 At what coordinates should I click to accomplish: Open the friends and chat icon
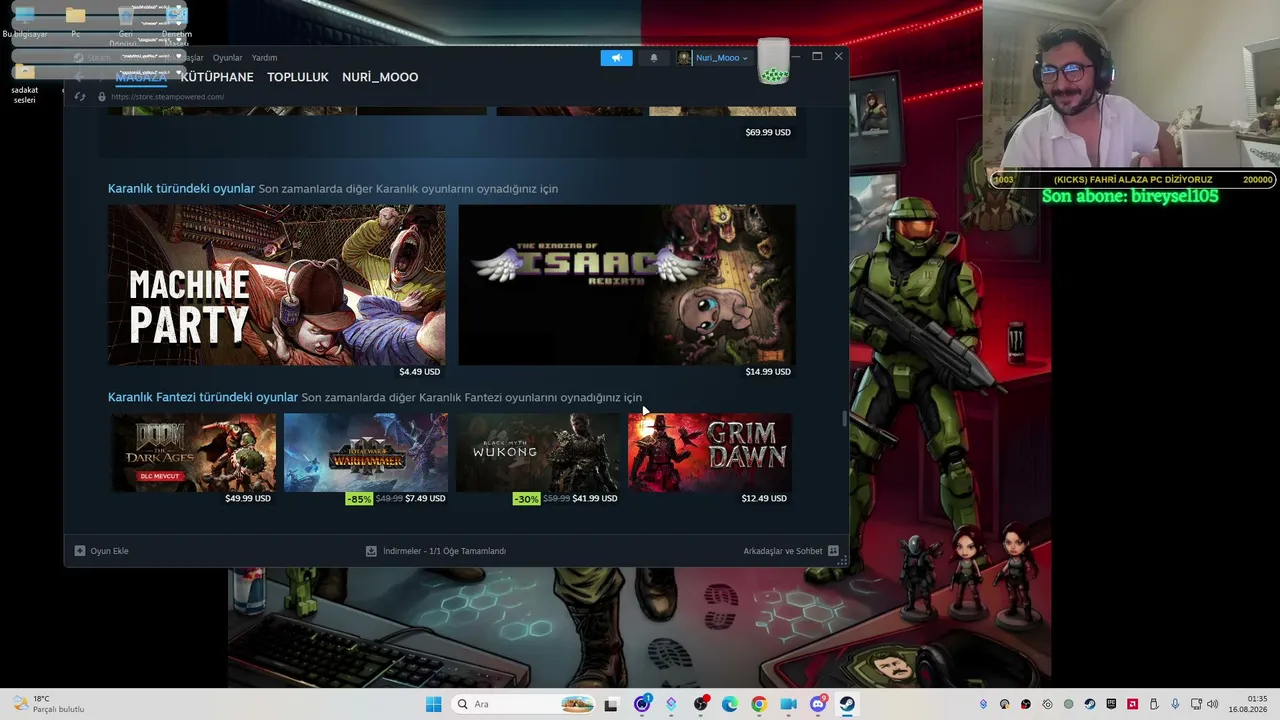click(x=833, y=551)
